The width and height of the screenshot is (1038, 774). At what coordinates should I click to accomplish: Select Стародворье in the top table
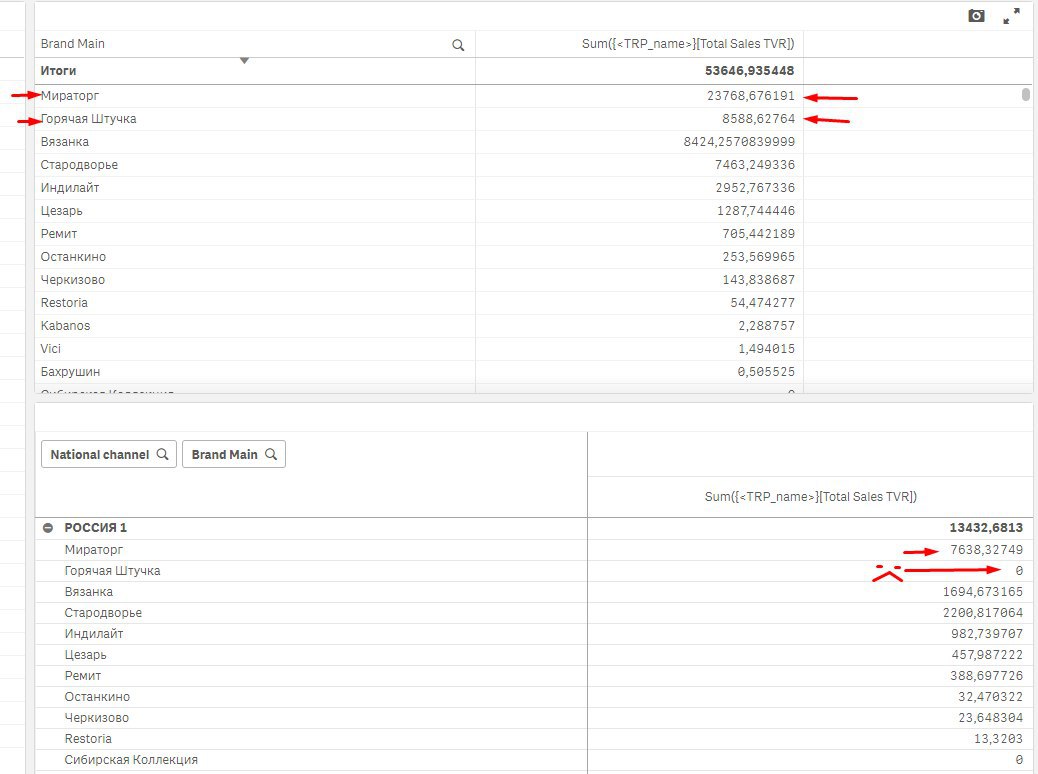pos(79,165)
